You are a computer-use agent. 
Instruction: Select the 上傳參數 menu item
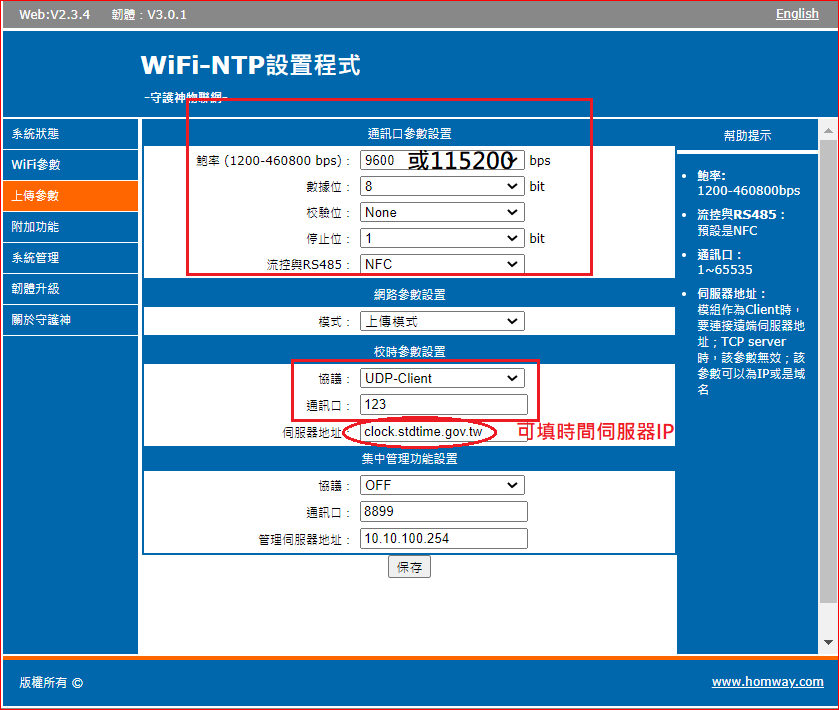[x=70, y=196]
